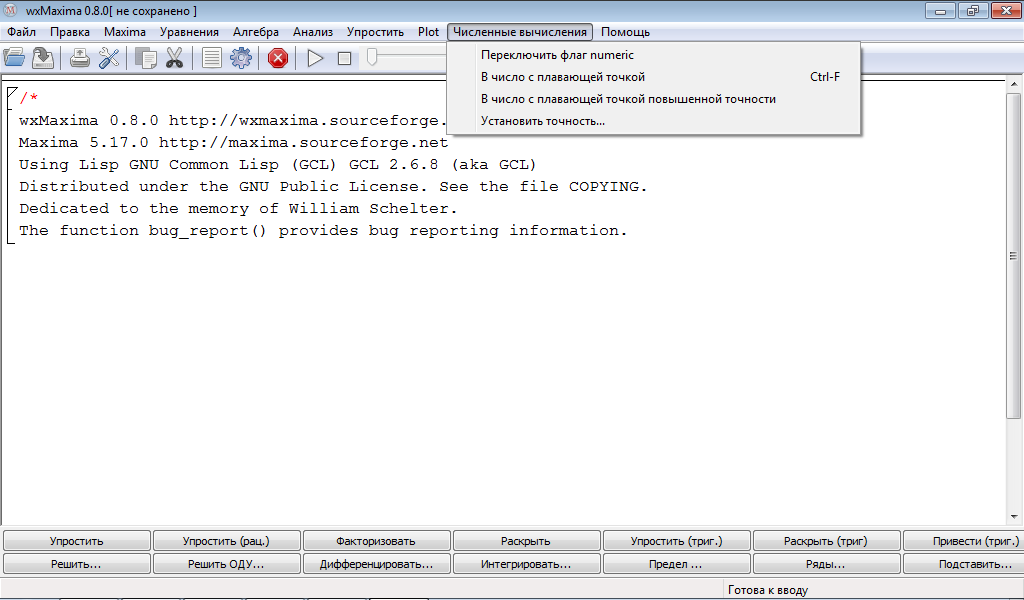The height and width of the screenshot is (600, 1024).
Task: Click the Упростить (триг.) button
Action: (677, 541)
